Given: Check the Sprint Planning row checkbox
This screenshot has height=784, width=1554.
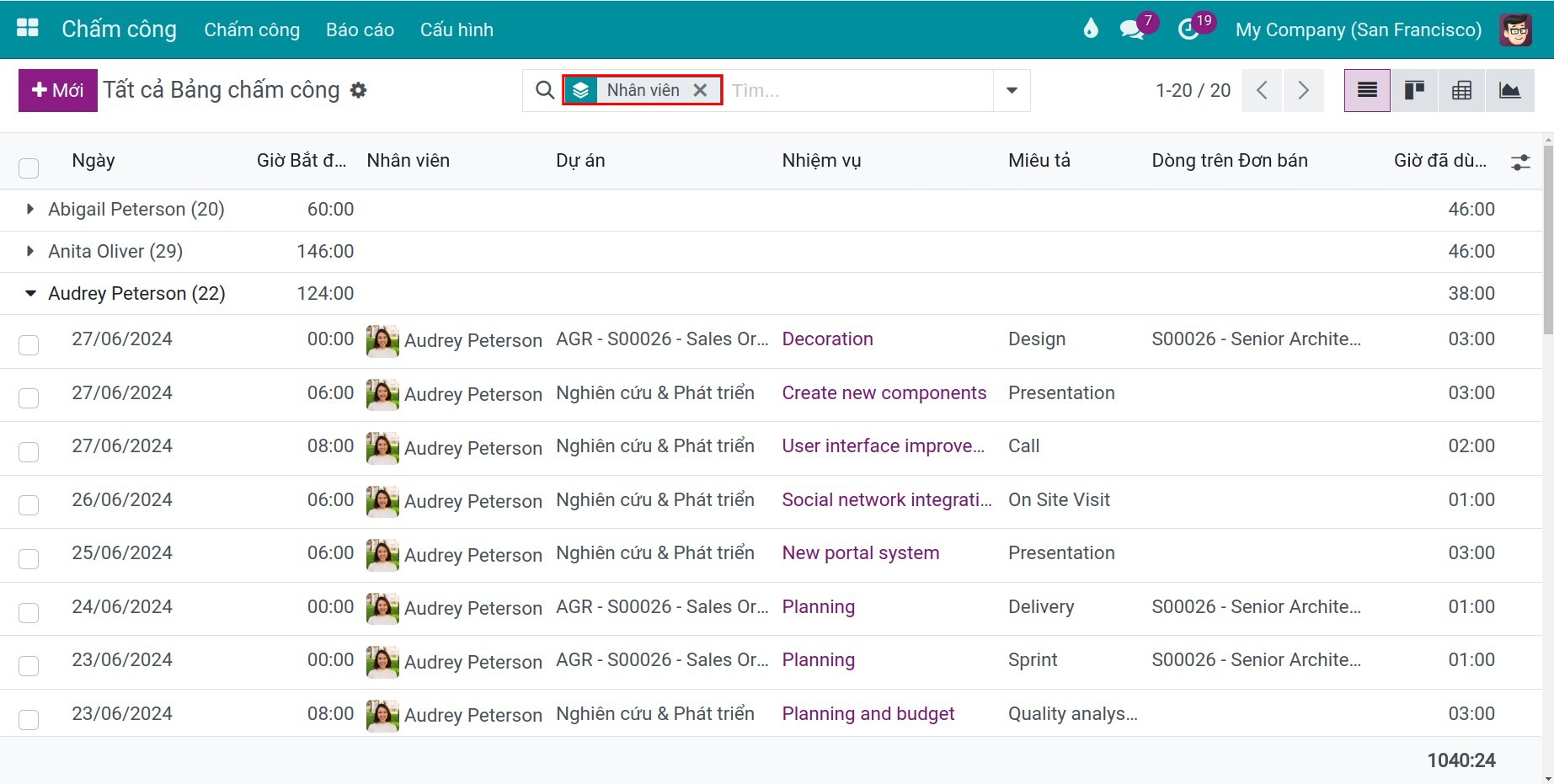Looking at the screenshot, I should coord(29,665).
